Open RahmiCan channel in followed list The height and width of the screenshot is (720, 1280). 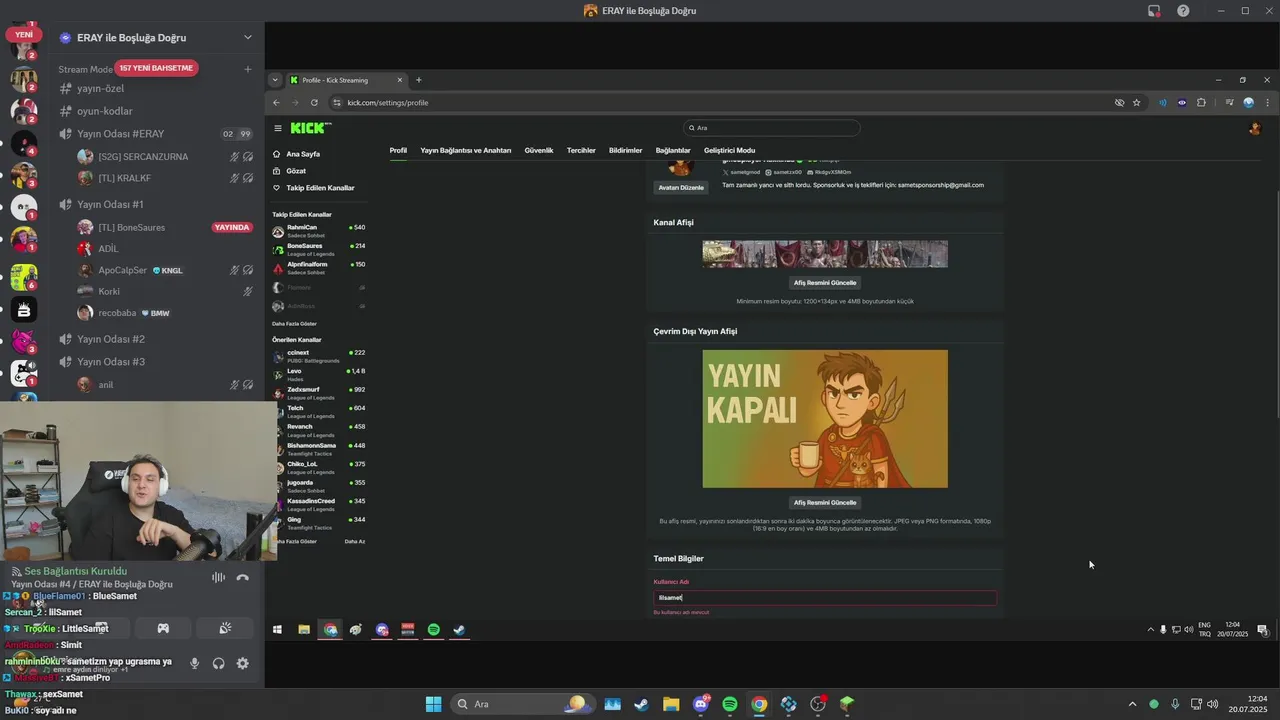(x=318, y=230)
